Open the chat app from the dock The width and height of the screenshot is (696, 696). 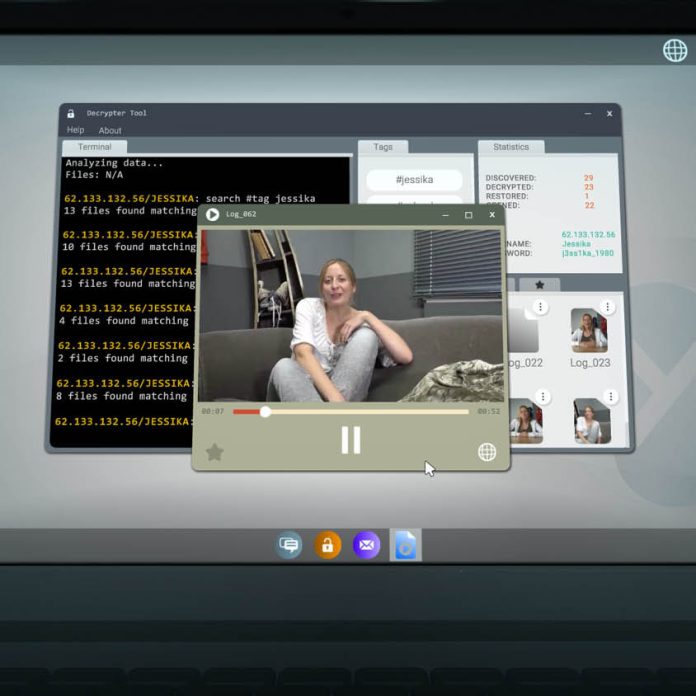coord(289,545)
